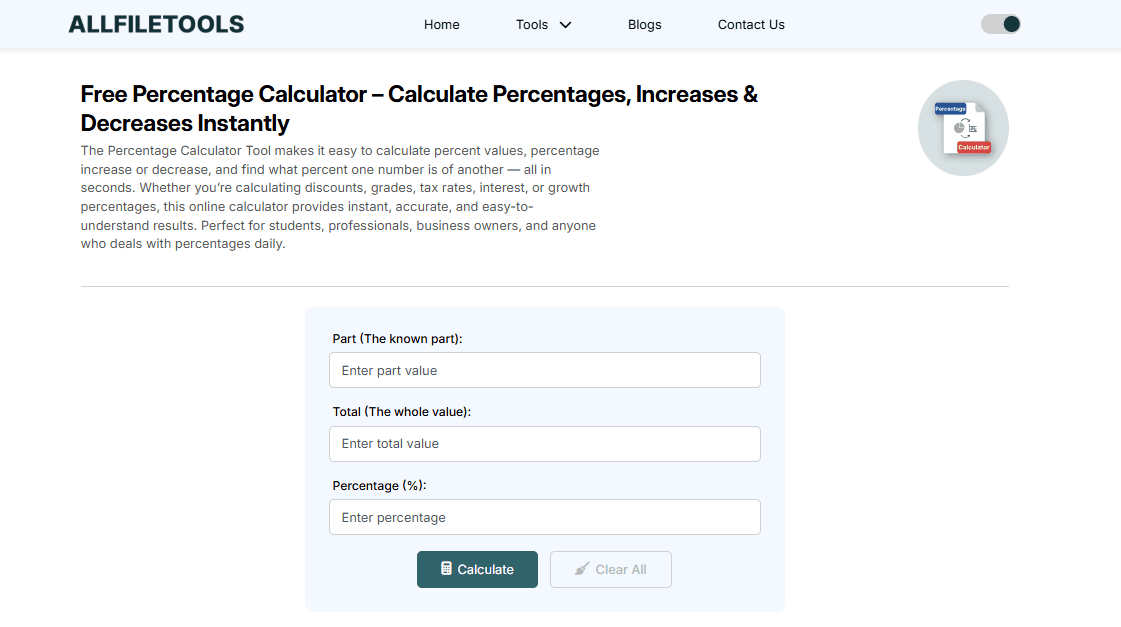Click the tool description paragraph
Viewport: 1121px width, 627px height.
pos(340,197)
